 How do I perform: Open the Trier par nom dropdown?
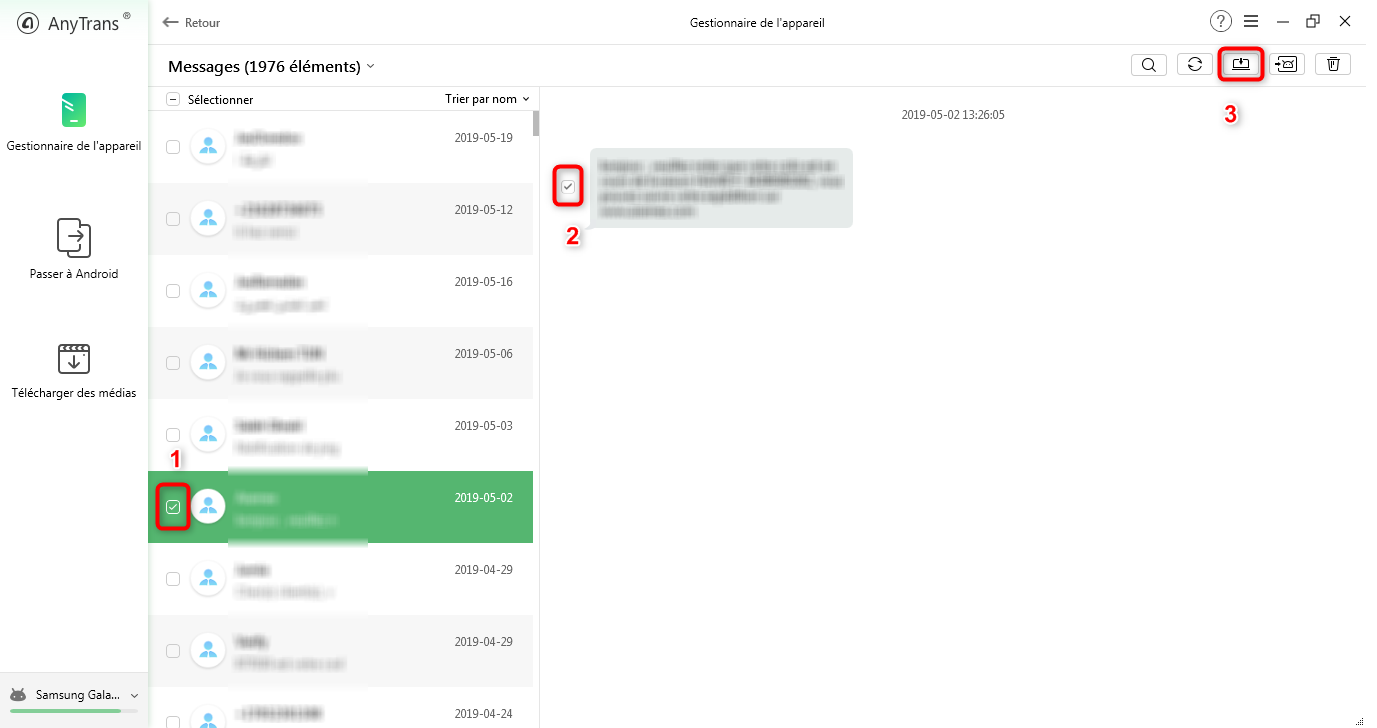[x=487, y=99]
